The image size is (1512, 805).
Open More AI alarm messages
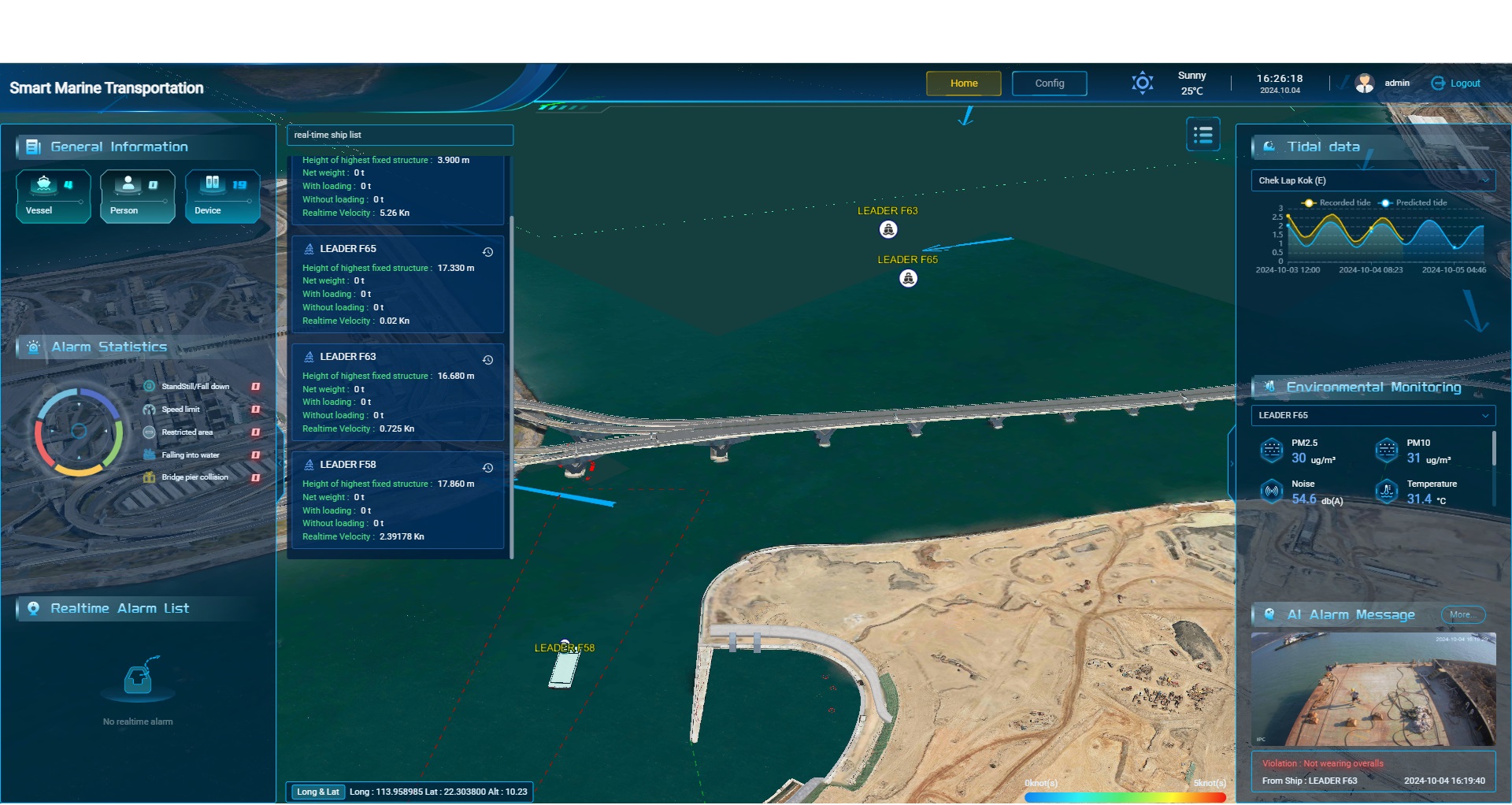[1462, 615]
